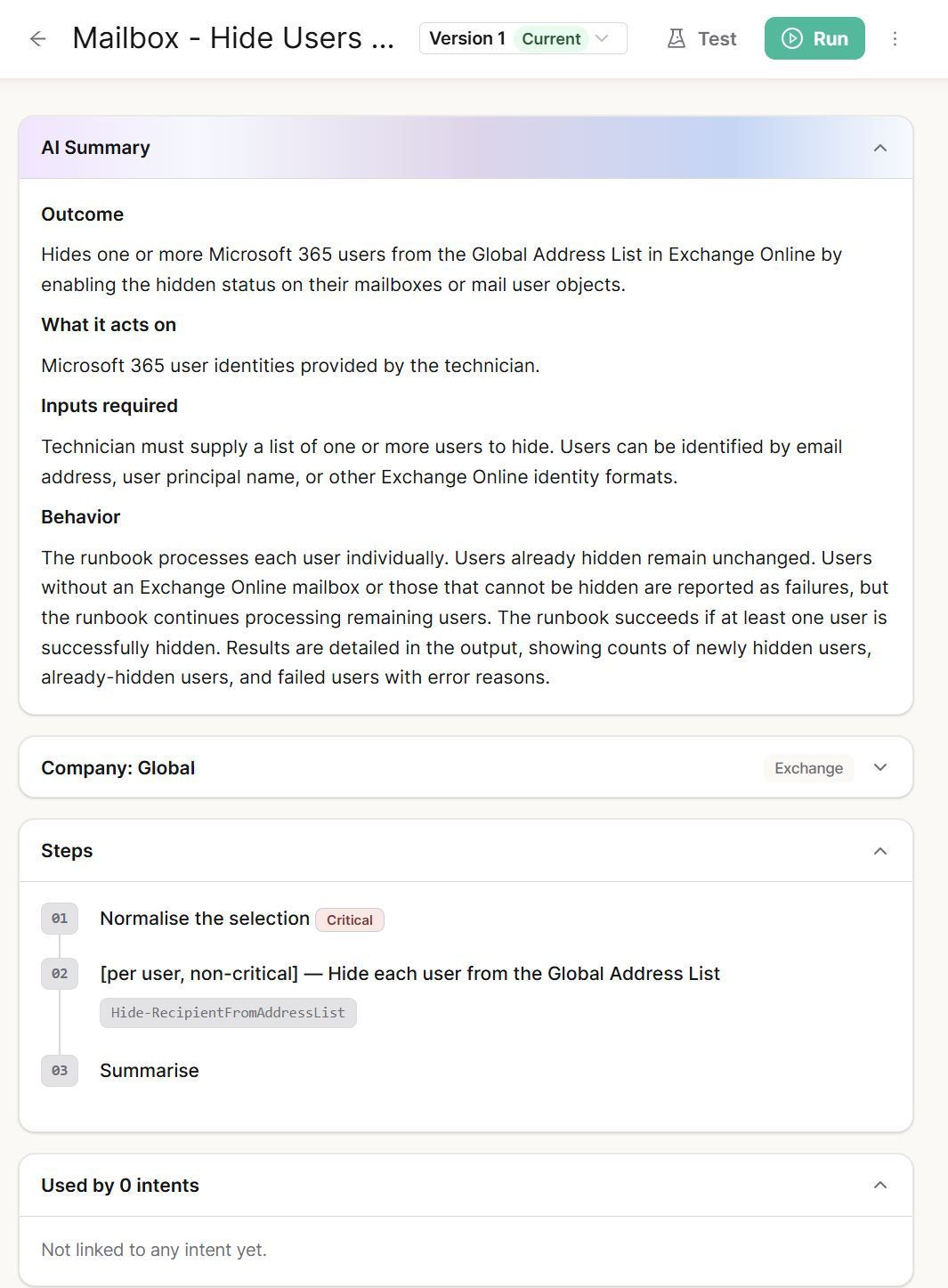948x1288 pixels.
Task: Collapse the AI Summary panel
Action: click(x=880, y=148)
